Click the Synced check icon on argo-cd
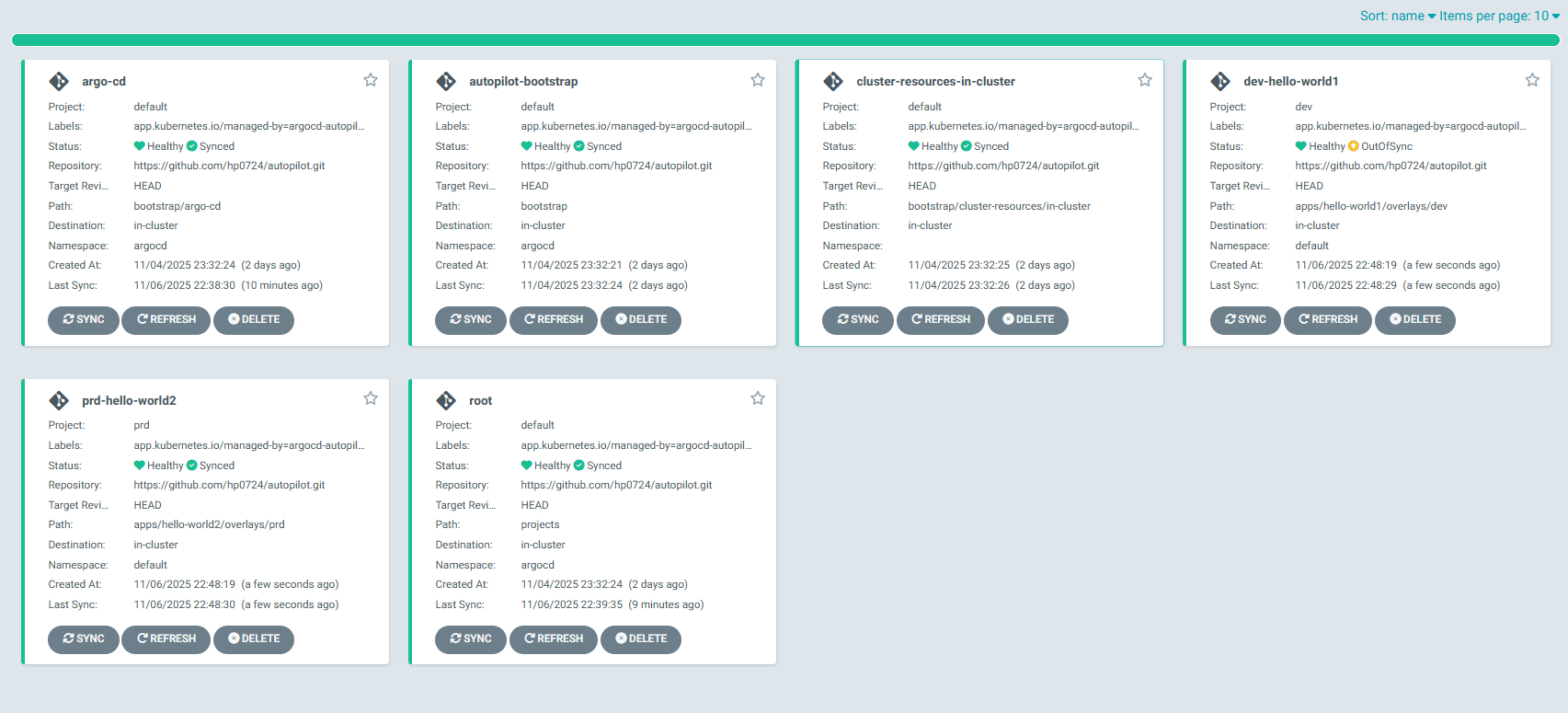Image resolution: width=1568 pixels, height=713 pixels. [x=192, y=146]
